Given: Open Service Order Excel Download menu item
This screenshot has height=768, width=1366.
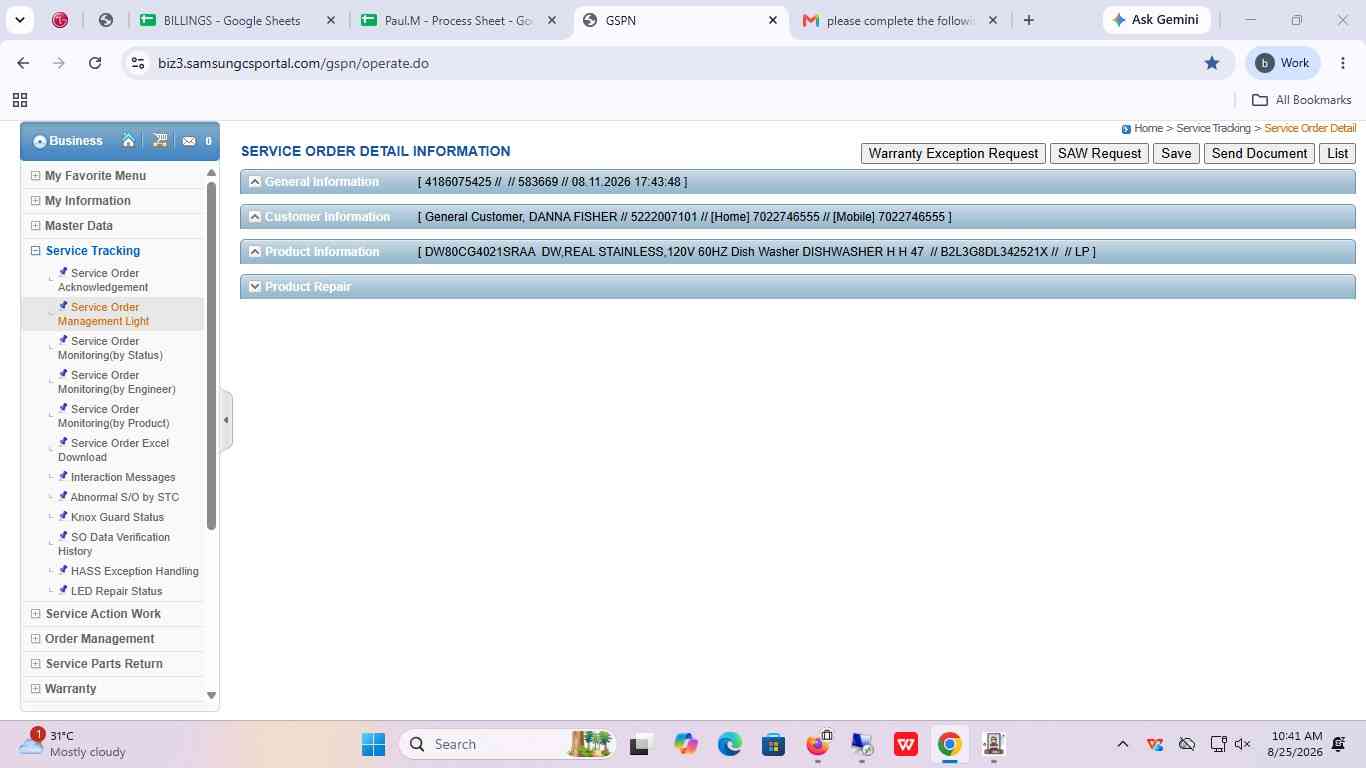Looking at the screenshot, I should click(113, 450).
